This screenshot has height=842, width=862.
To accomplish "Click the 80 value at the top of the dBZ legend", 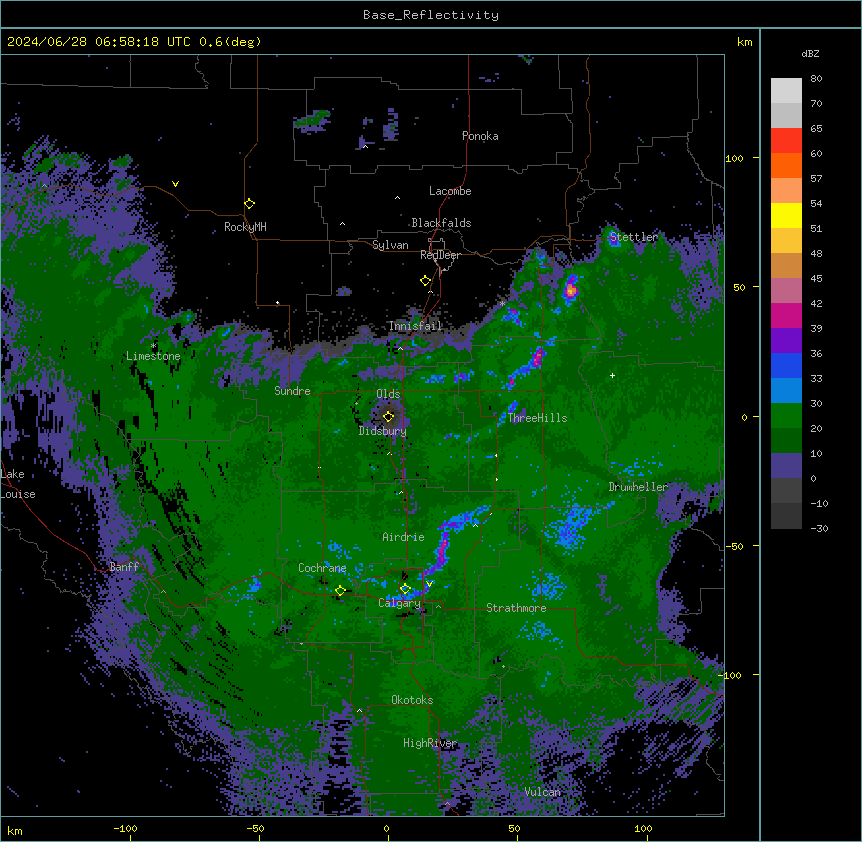I will (x=816, y=79).
